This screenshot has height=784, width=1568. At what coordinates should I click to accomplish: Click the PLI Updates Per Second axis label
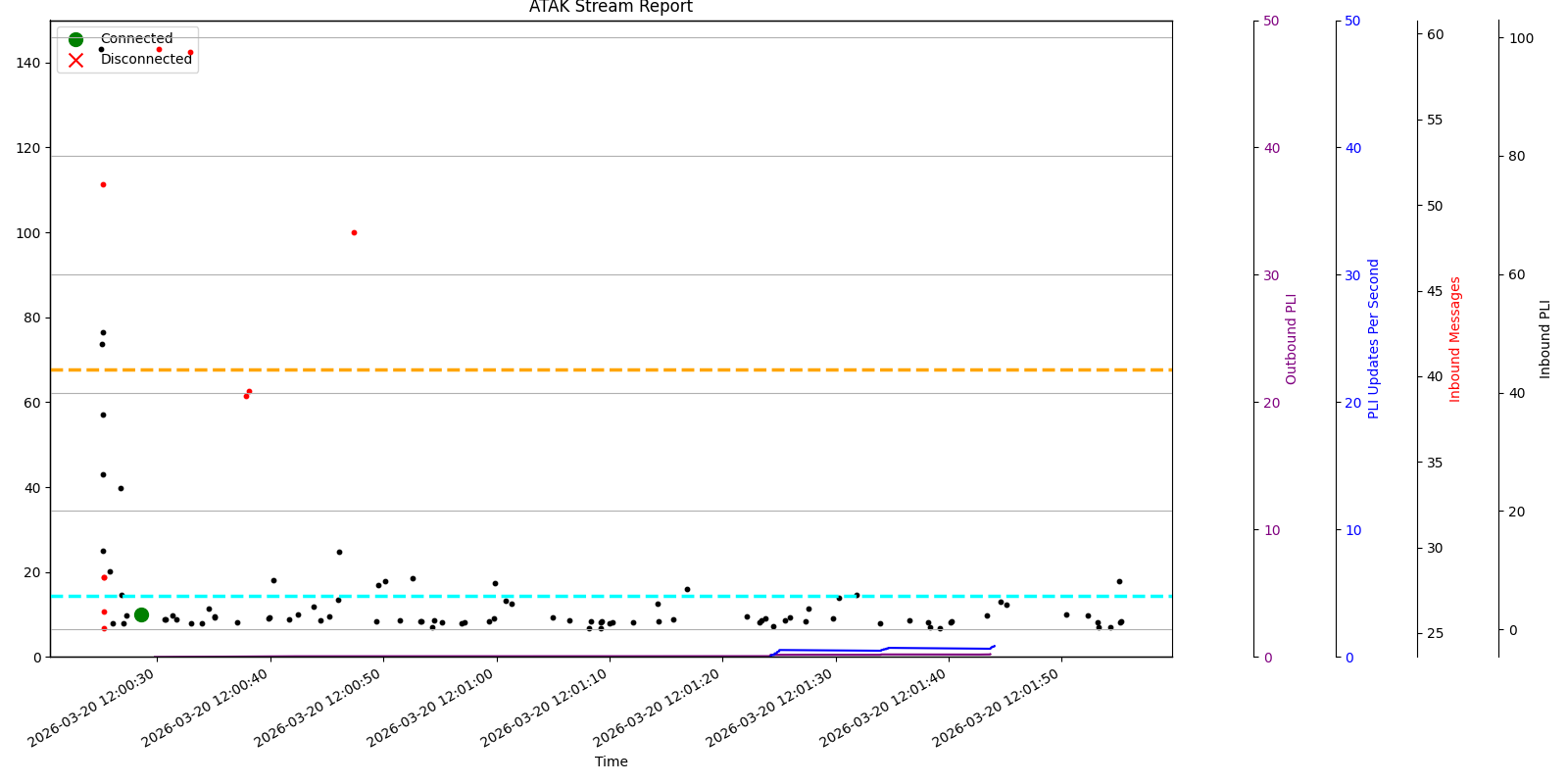click(x=1373, y=339)
